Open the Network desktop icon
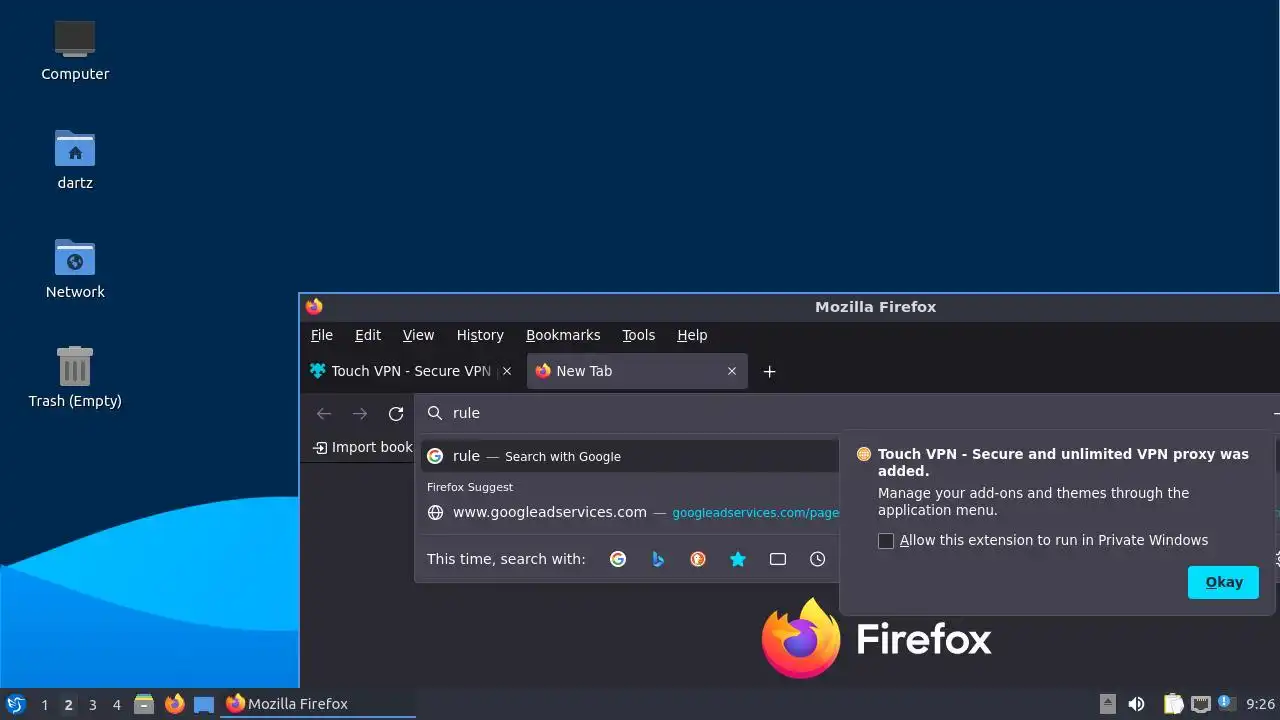The image size is (1280, 720). [75, 268]
